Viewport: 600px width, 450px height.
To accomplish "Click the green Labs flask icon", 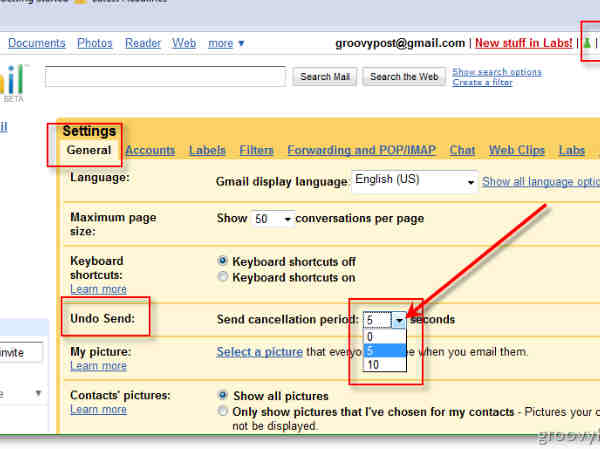I will [x=587, y=43].
